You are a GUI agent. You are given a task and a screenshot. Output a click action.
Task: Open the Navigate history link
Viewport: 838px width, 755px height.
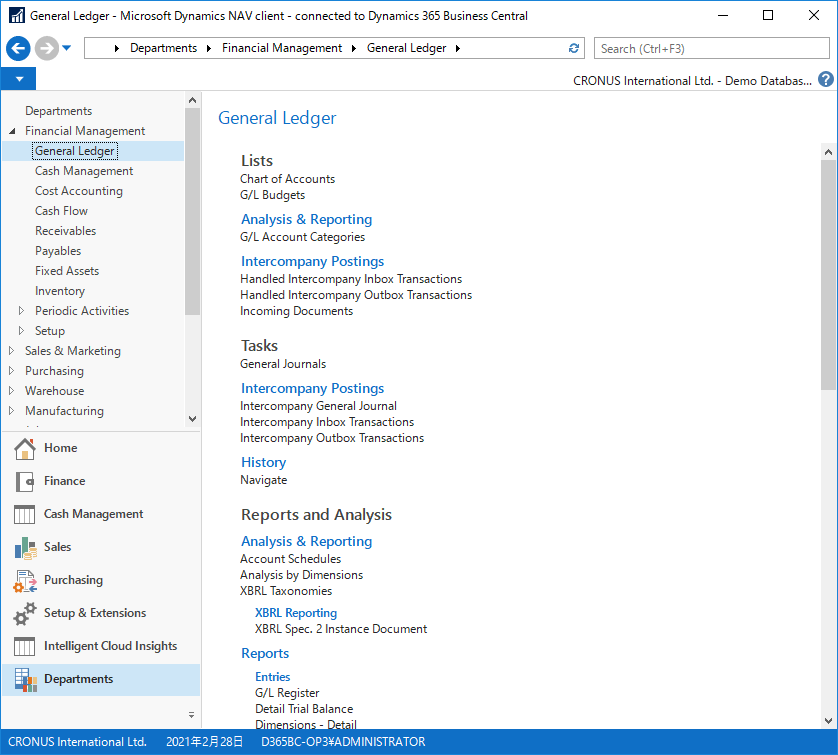(x=263, y=480)
